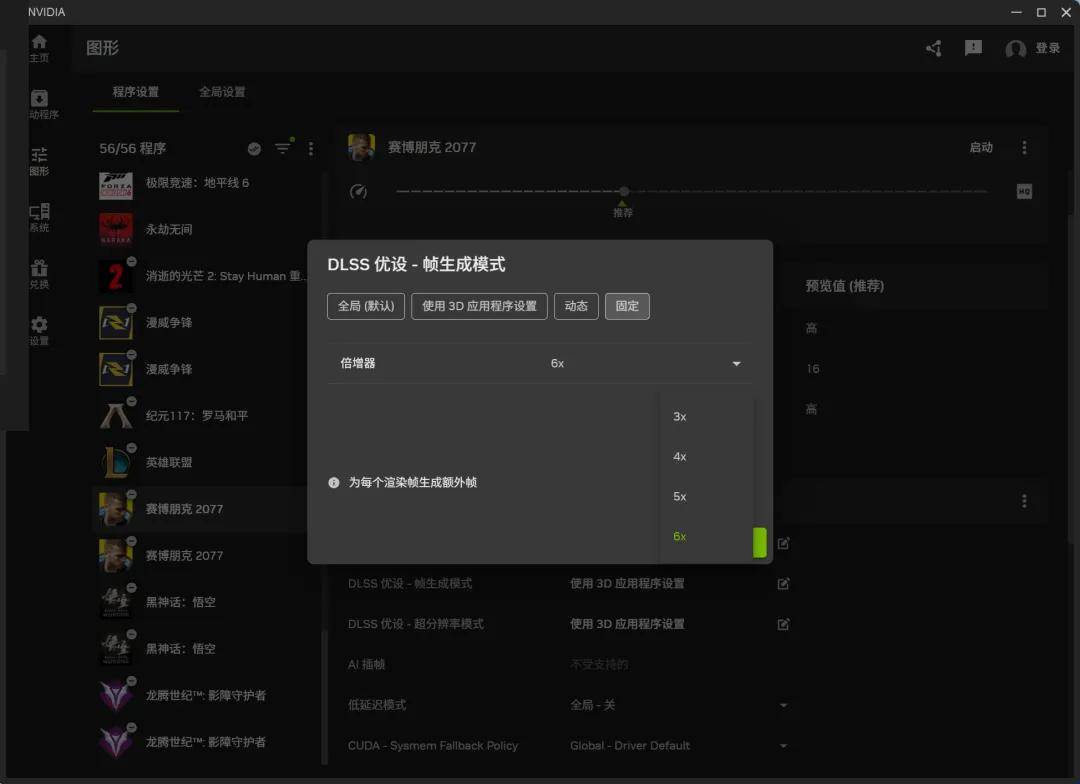The image size is (1080, 784).
Task: Click the performance gauge icon
Action: click(x=358, y=192)
